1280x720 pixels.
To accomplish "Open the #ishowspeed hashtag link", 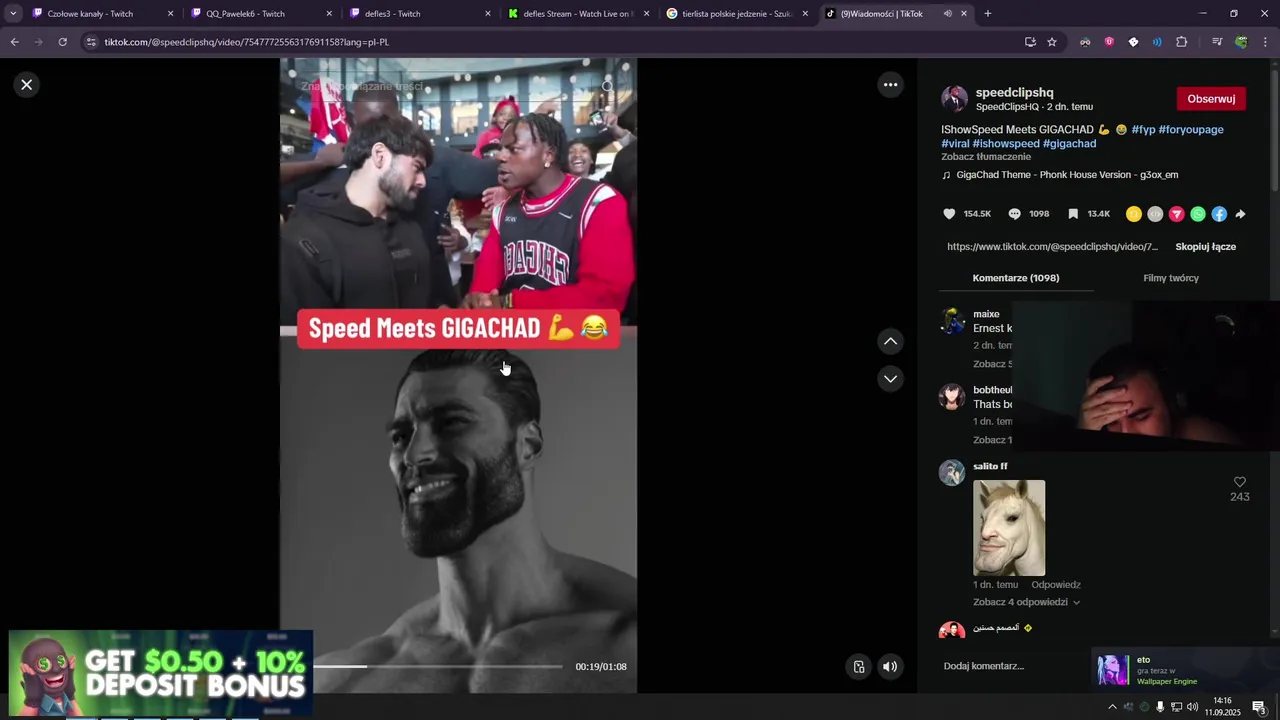I will click(x=1006, y=144).
